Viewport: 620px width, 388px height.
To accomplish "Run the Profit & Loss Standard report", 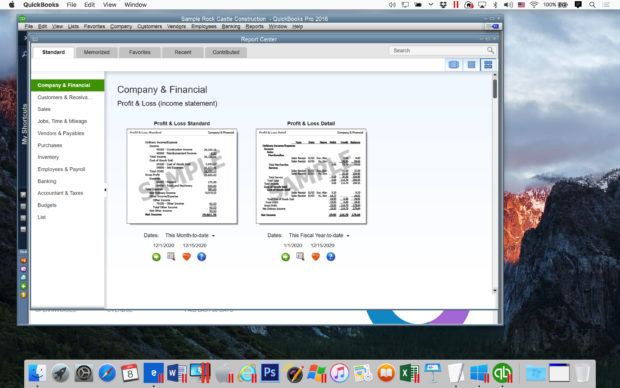I will tap(156, 257).
